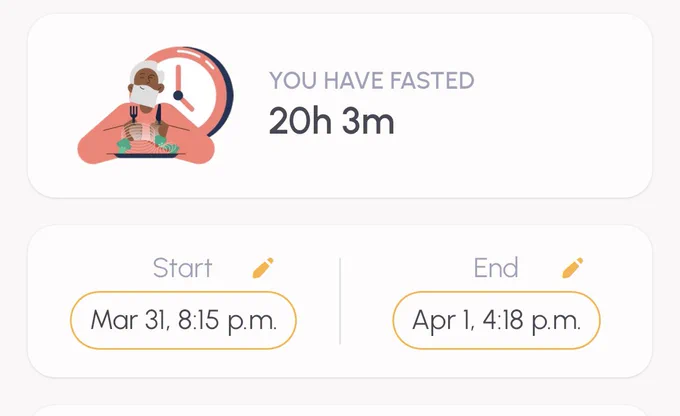Viewport: 680px width, 416px height.
Task: Tap the partially visible card at bottom
Action: (340, 410)
